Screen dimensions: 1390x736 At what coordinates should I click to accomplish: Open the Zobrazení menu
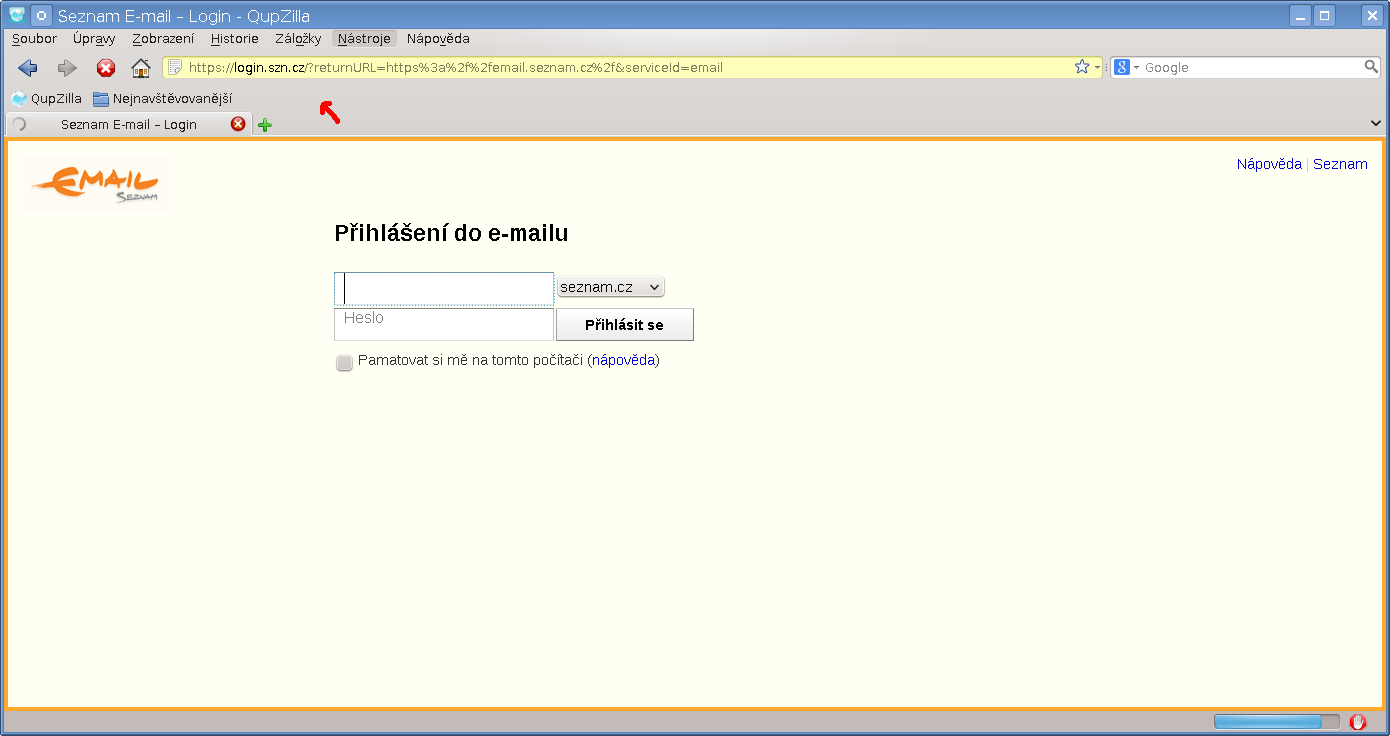pos(163,39)
